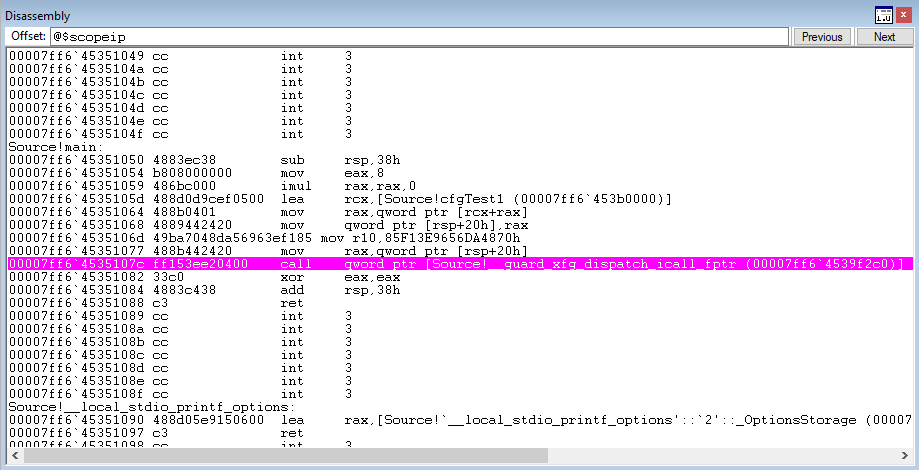
Task: Select the lea rcx,[Source!cfgTest1] line
Action: coord(340,199)
